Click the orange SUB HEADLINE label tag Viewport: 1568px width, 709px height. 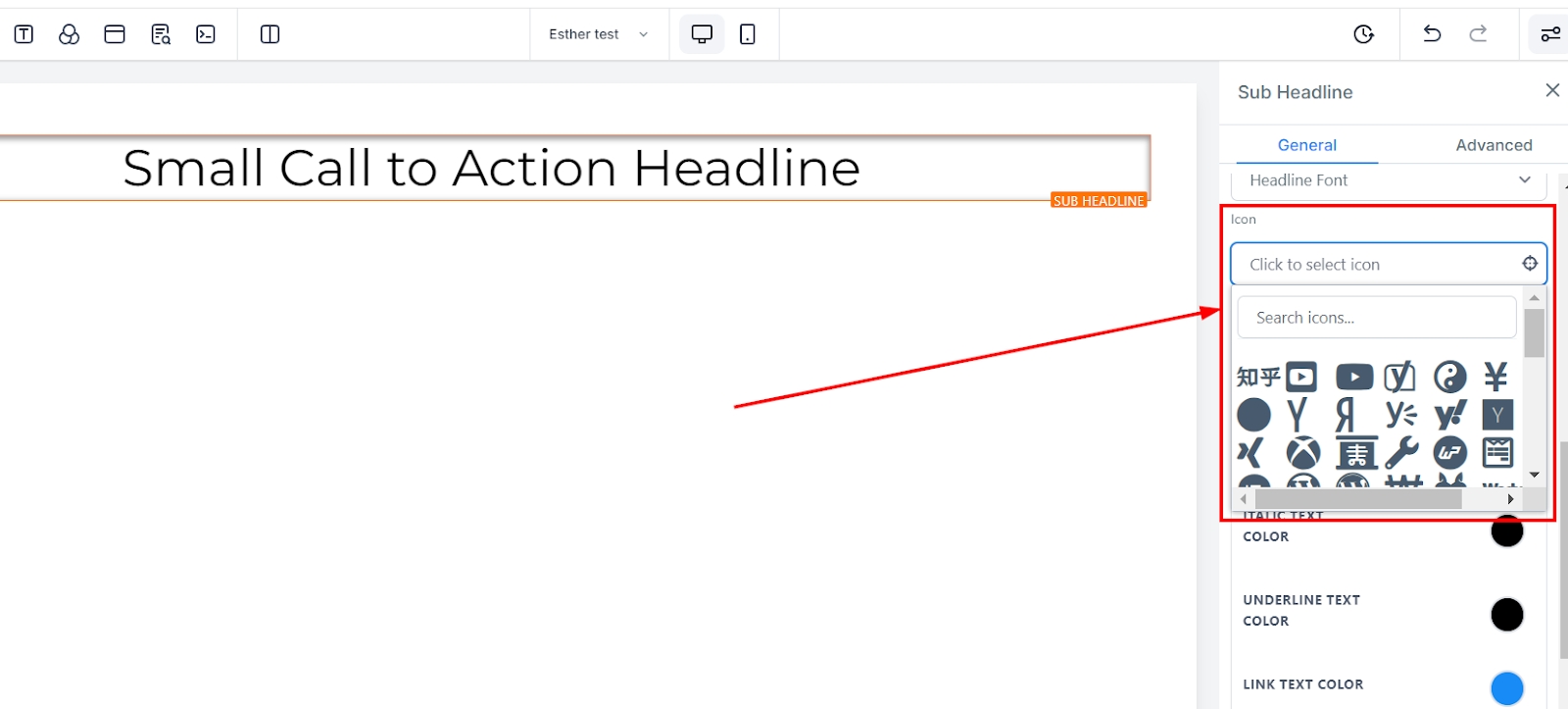[1099, 200]
